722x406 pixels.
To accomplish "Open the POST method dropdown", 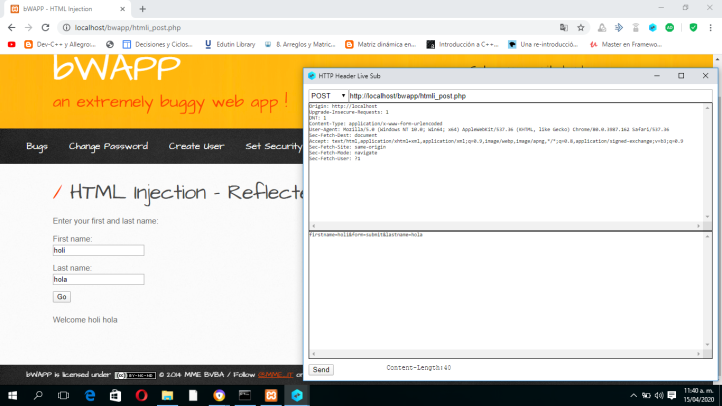I will 328,96.
